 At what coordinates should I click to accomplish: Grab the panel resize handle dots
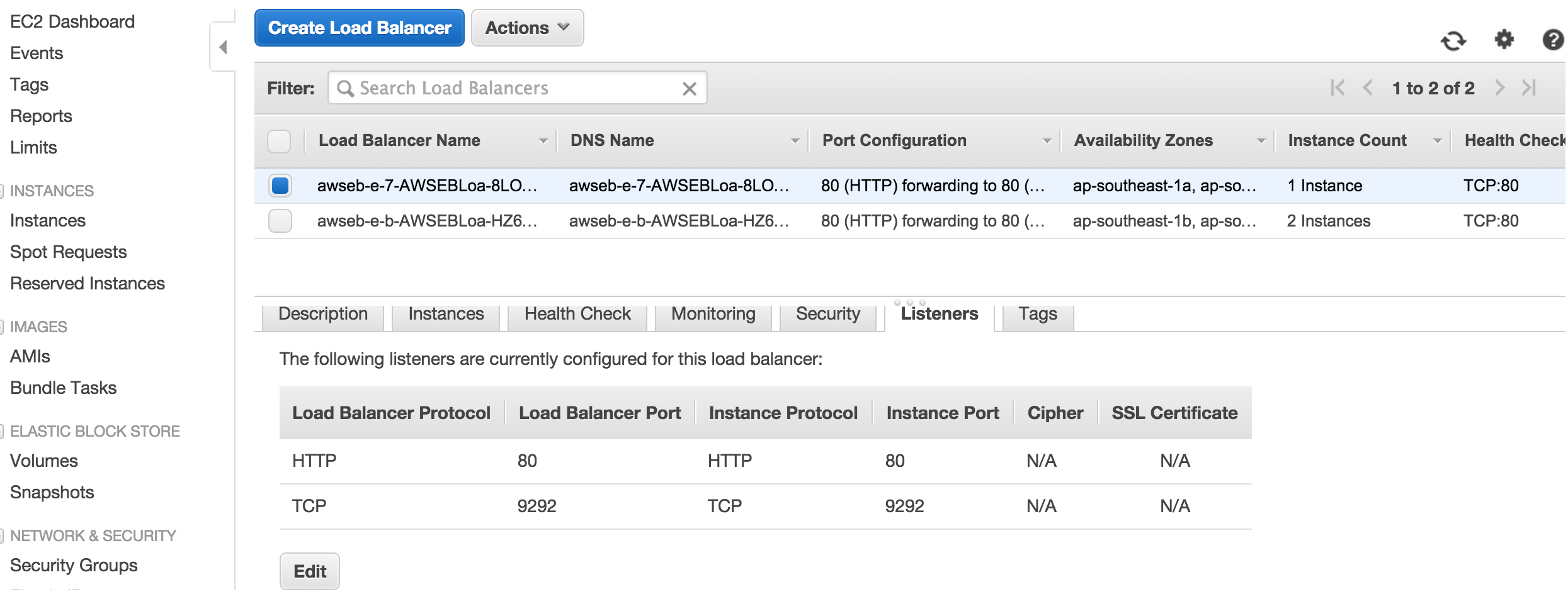click(910, 302)
